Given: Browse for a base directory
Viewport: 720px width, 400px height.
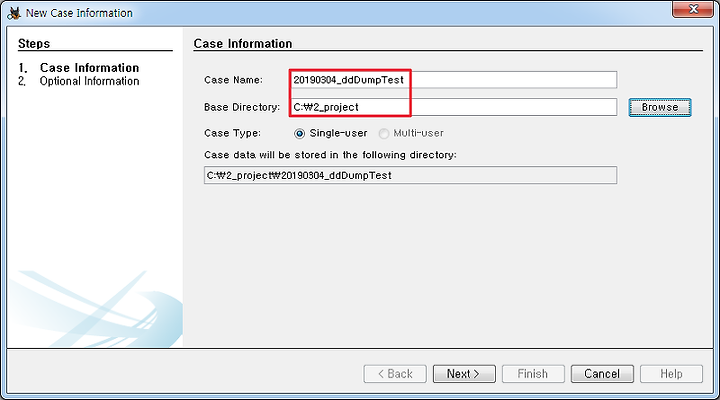Looking at the screenshot, I should click(x=660, y=107).
